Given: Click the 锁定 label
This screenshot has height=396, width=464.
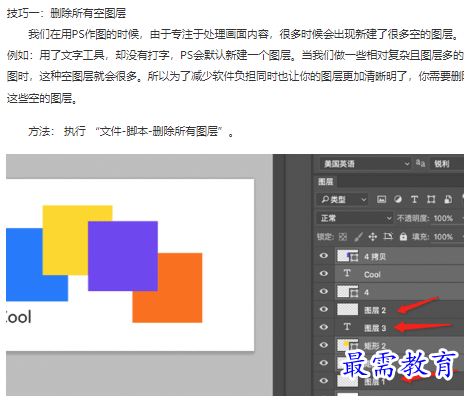Looking at the screenshot, I should (325, 237).
